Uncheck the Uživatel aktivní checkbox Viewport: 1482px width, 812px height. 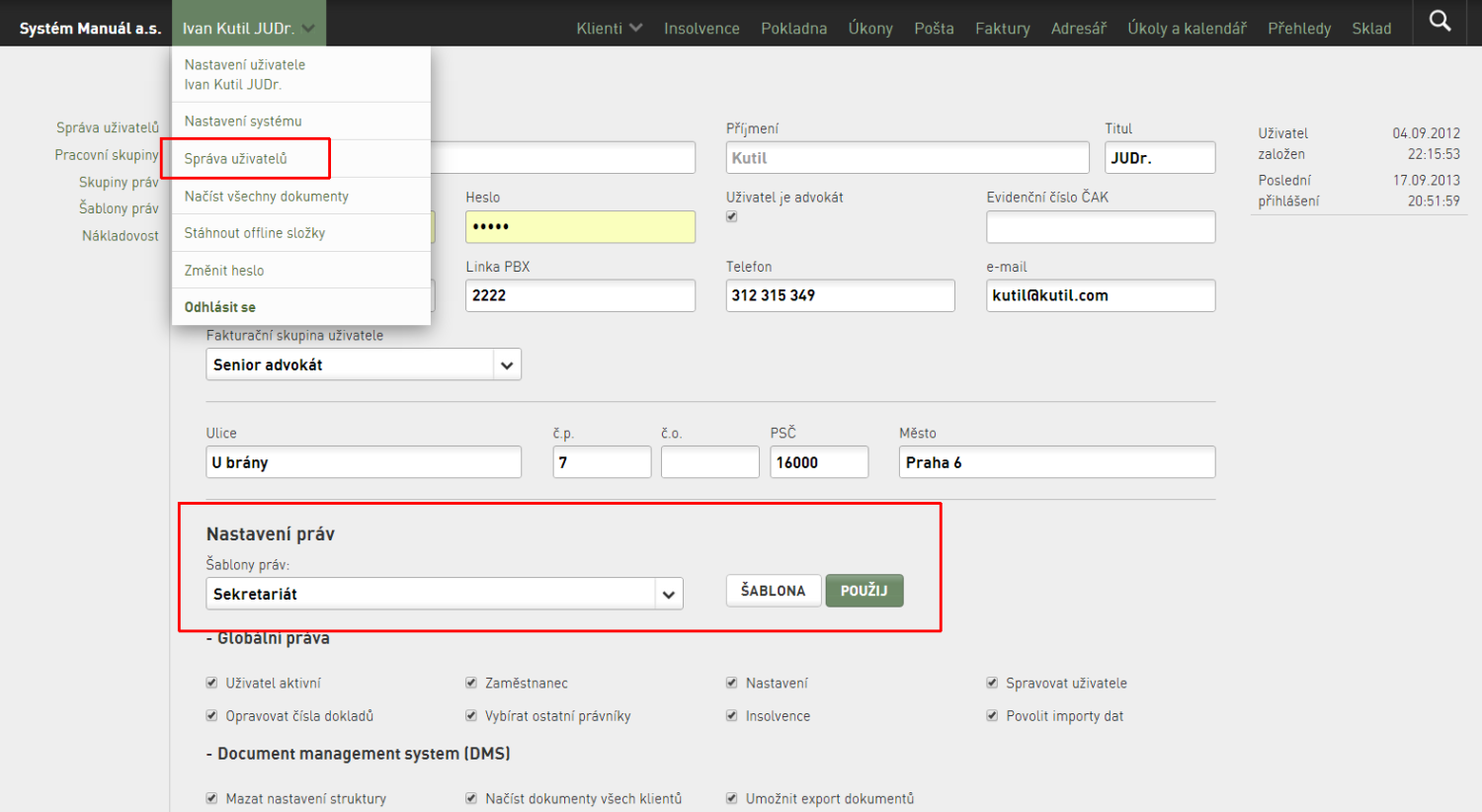pos(211,683)
